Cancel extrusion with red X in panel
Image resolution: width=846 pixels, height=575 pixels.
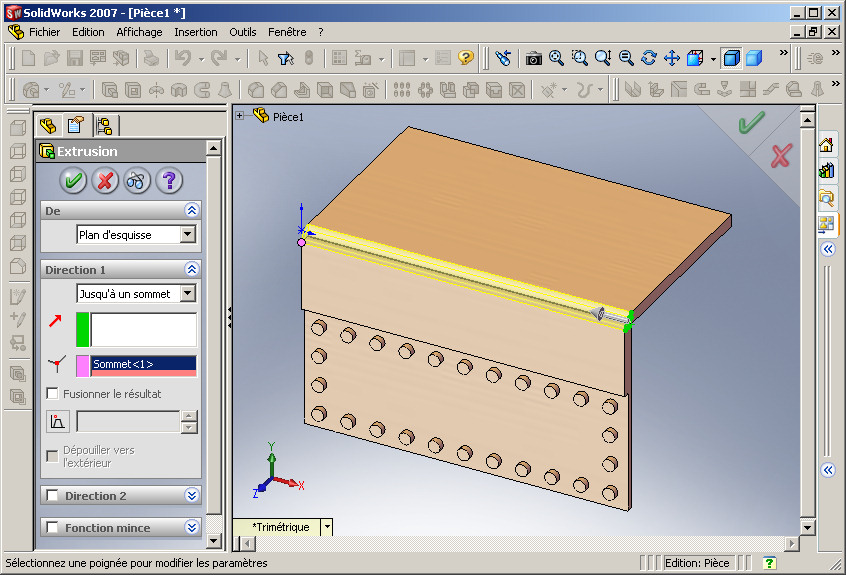(105, 180)
